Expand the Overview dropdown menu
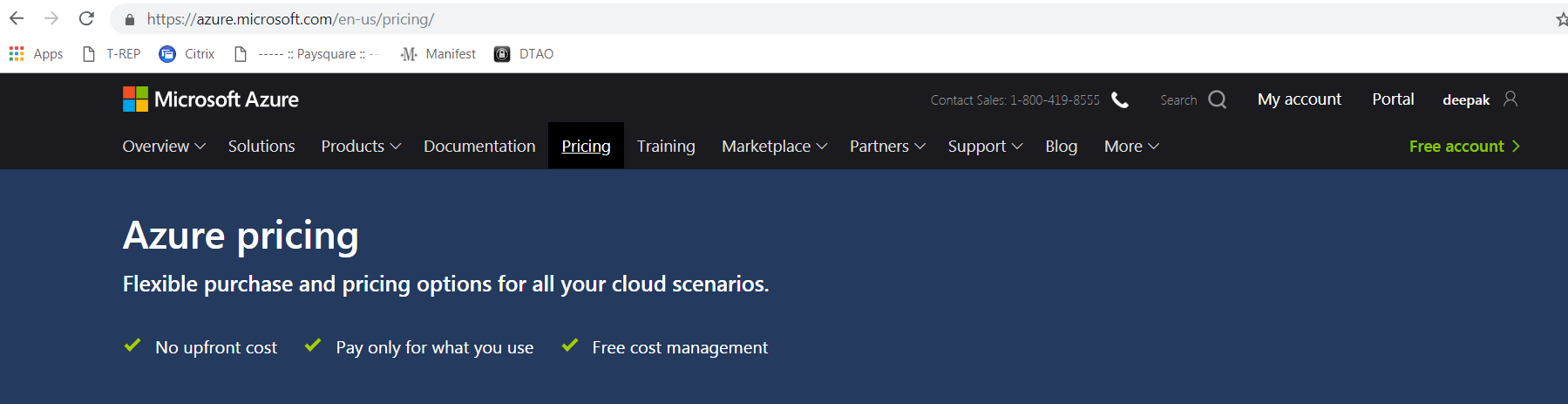The image size is (1568, 404). (x=164, y=147)
